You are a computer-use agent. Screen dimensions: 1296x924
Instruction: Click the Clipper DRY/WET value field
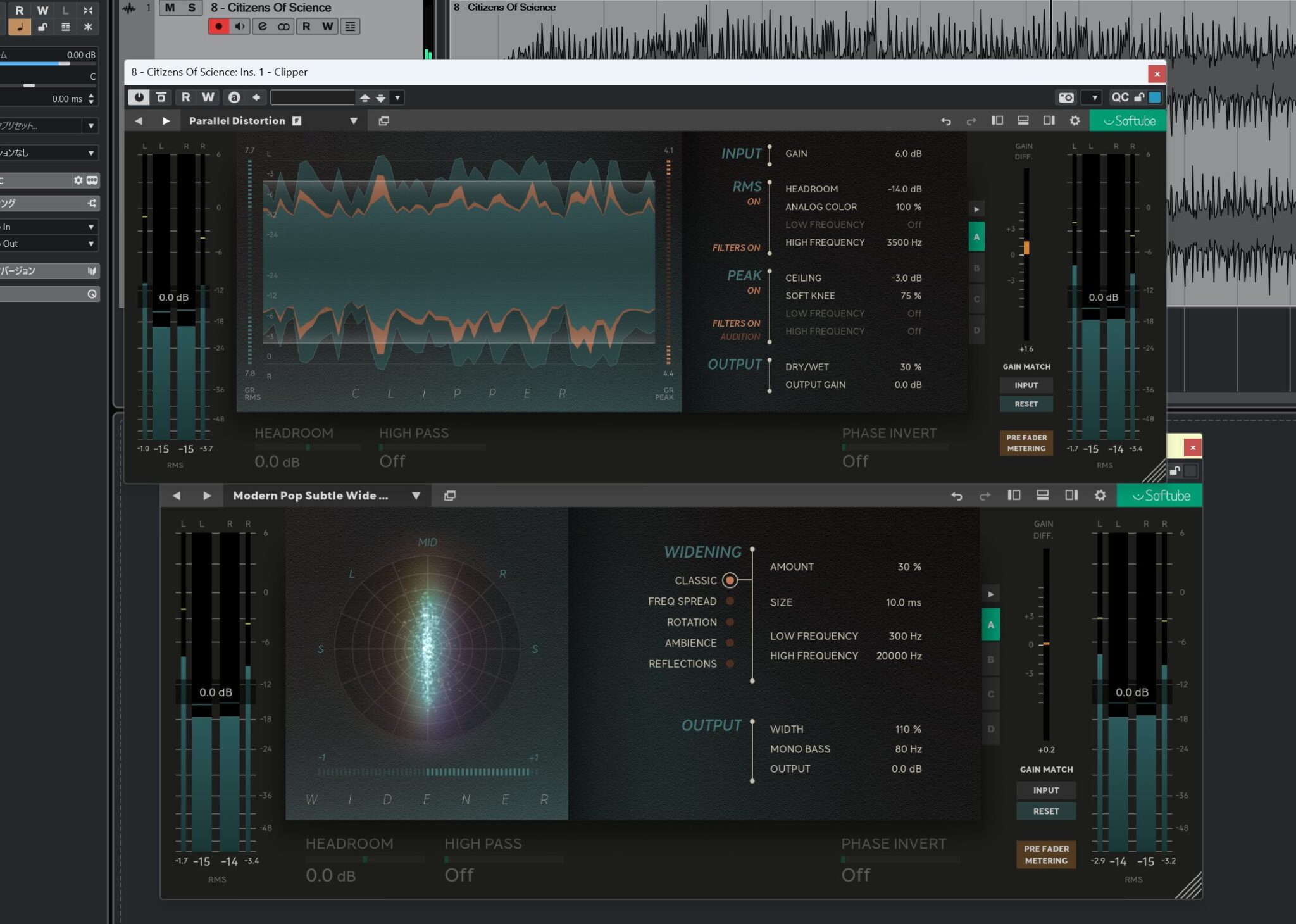point(910,367)
